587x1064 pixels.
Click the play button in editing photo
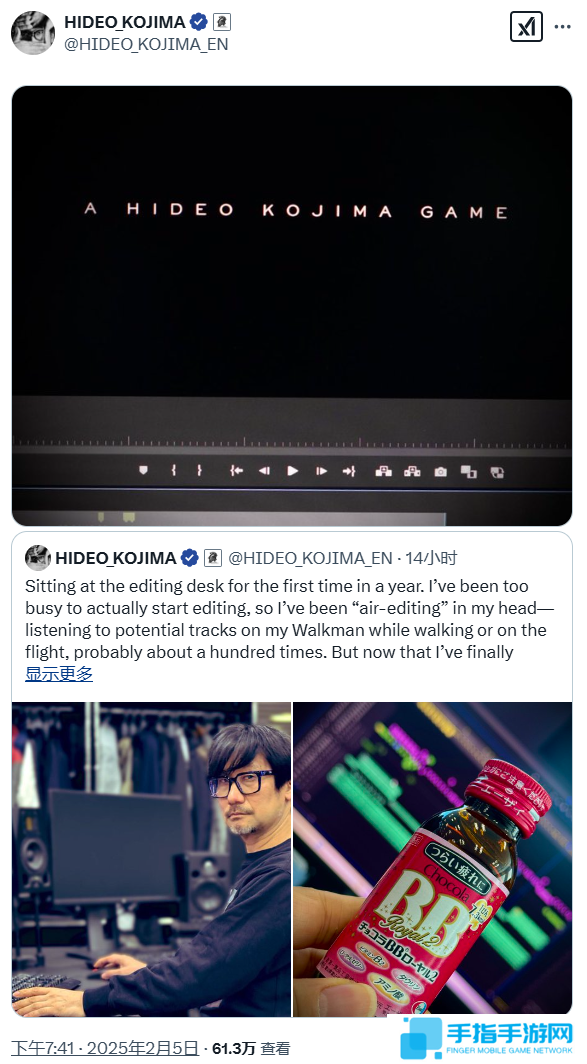coord(292,470)
